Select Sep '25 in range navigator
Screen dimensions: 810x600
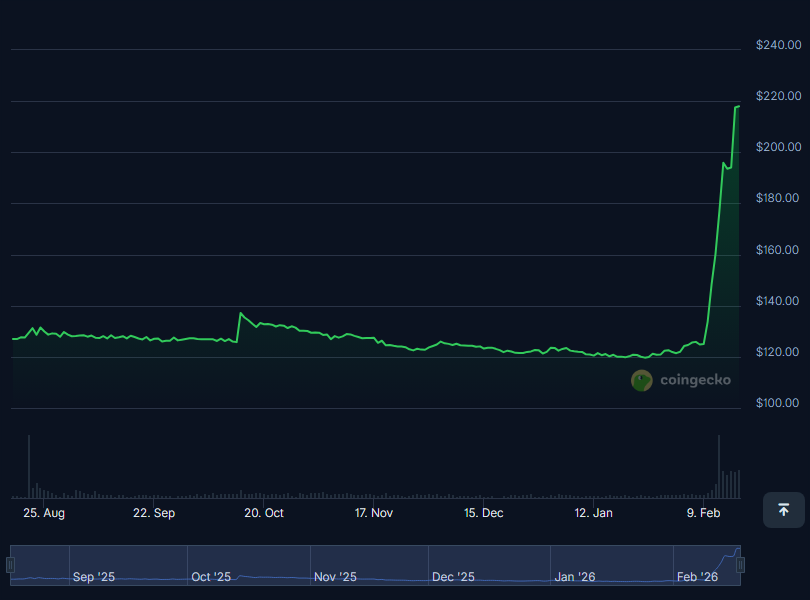(94, 577)
